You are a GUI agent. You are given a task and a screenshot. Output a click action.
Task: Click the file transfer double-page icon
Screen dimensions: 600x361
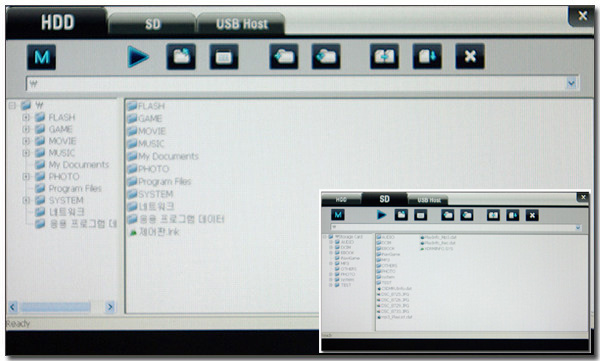tap(384, 57)
